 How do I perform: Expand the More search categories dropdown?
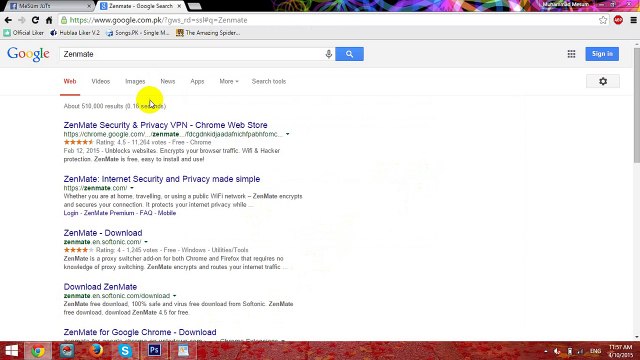tap(229, 81)
